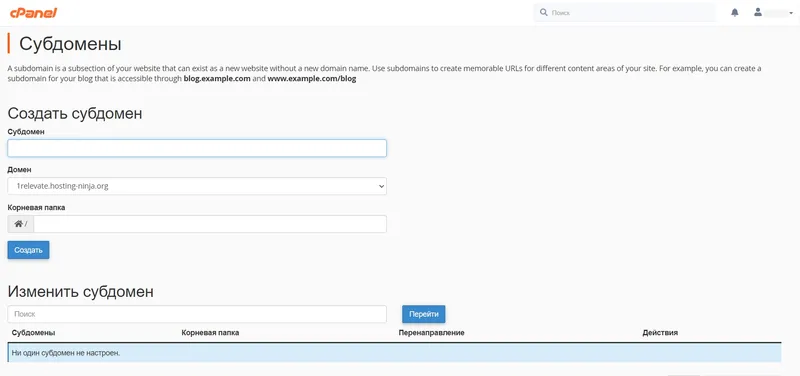
Task: Click the 'Ни один субдомен не настроен.' row
Action: coord(394,353)
